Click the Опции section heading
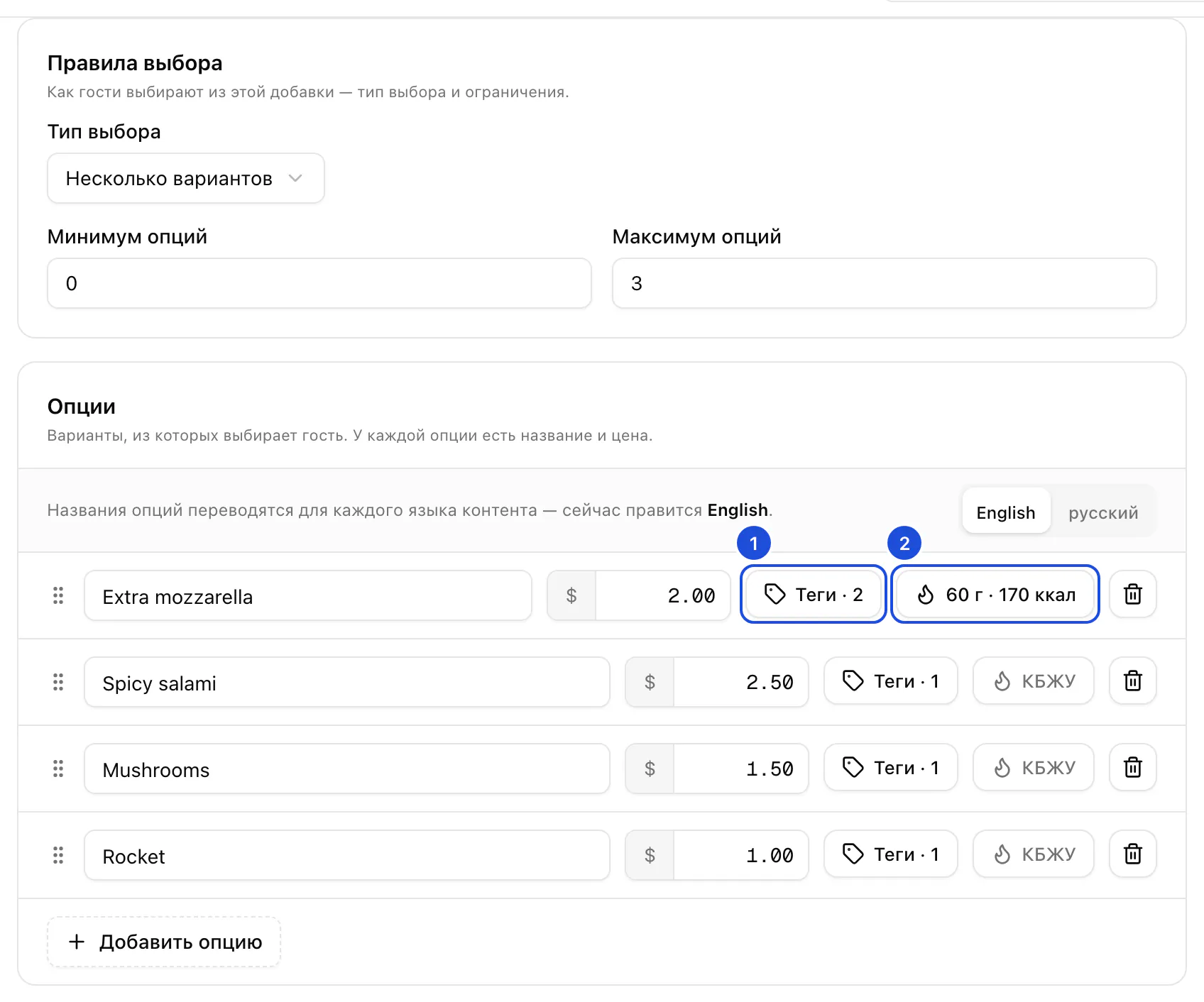 coord(82,407)
